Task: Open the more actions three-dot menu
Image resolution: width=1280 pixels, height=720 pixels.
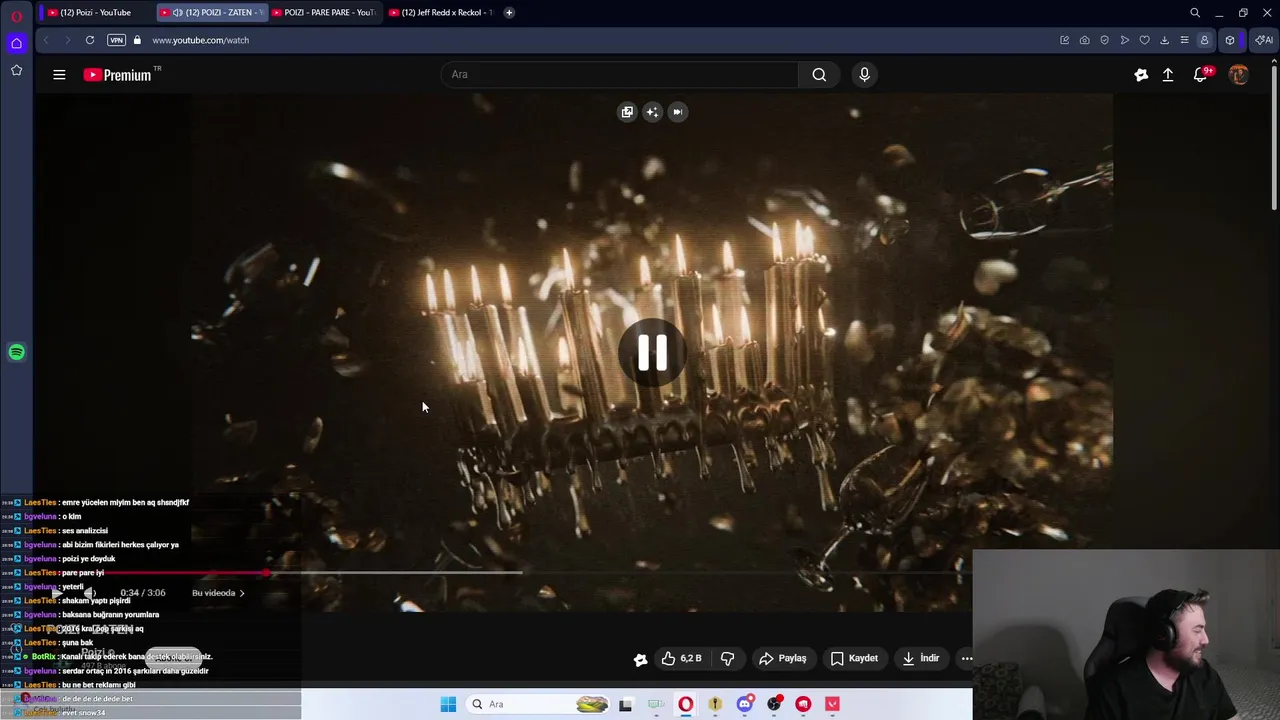Action: tap(966, 658)
